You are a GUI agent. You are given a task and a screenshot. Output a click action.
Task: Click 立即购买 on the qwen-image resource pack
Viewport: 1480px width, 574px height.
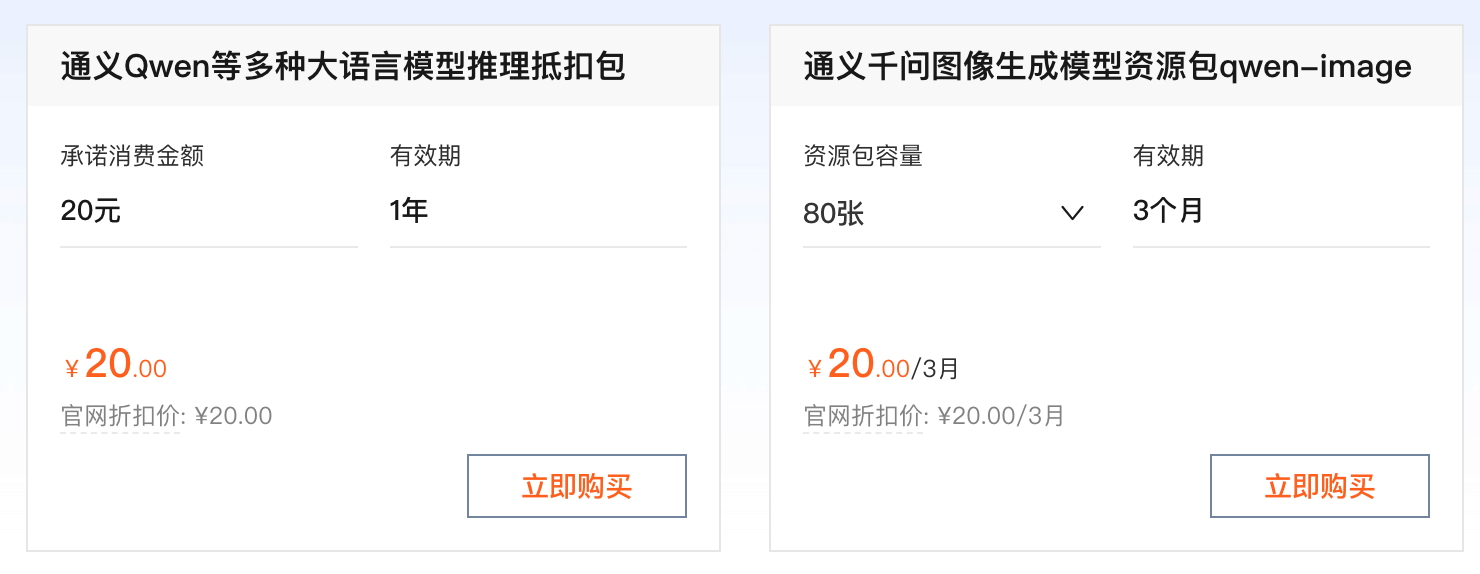1319,487
